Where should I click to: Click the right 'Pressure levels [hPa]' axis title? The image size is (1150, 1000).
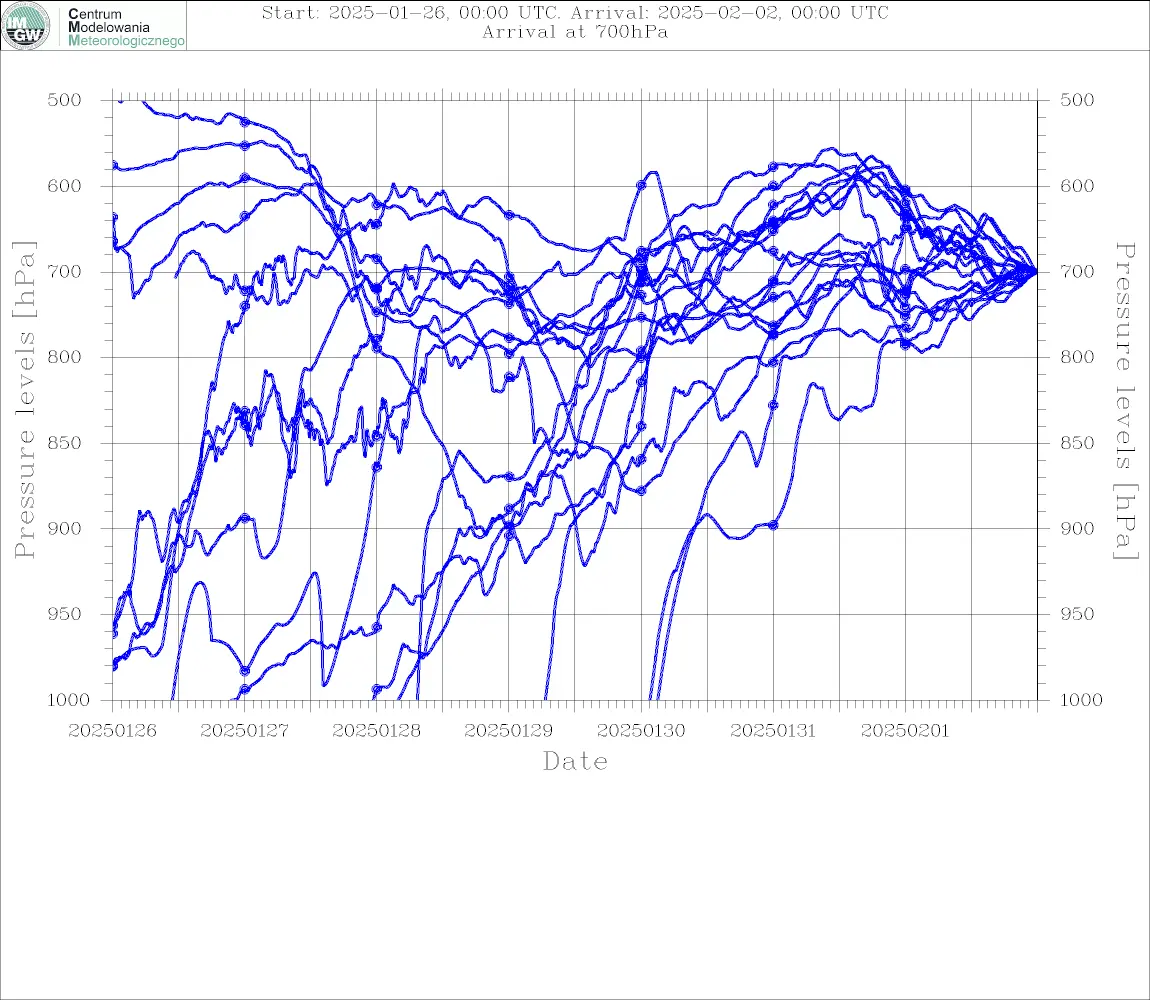coord(1125,401)
